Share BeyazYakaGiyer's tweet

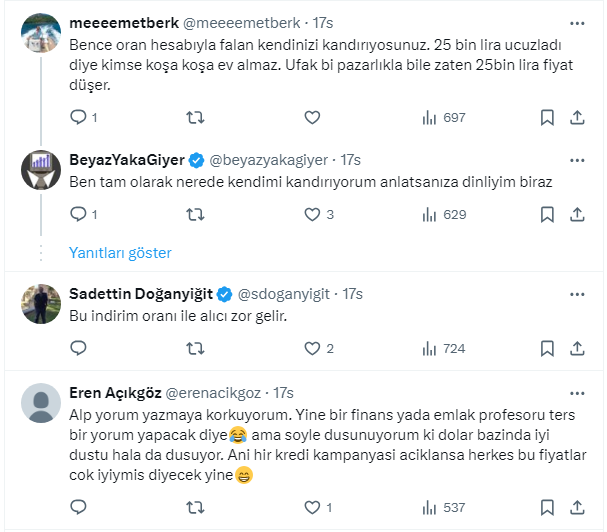577,214
